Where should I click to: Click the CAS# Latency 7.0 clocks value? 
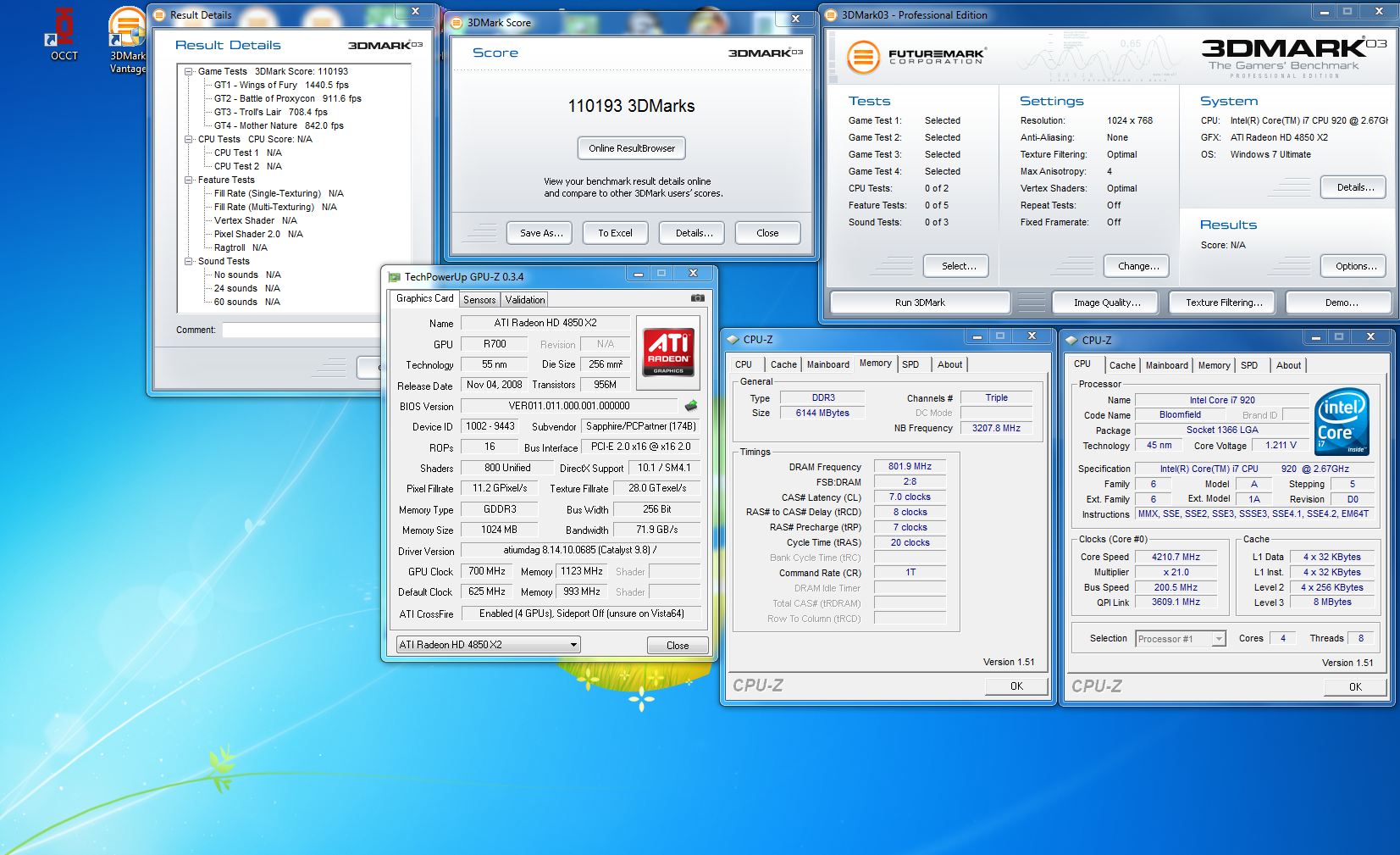910,497
